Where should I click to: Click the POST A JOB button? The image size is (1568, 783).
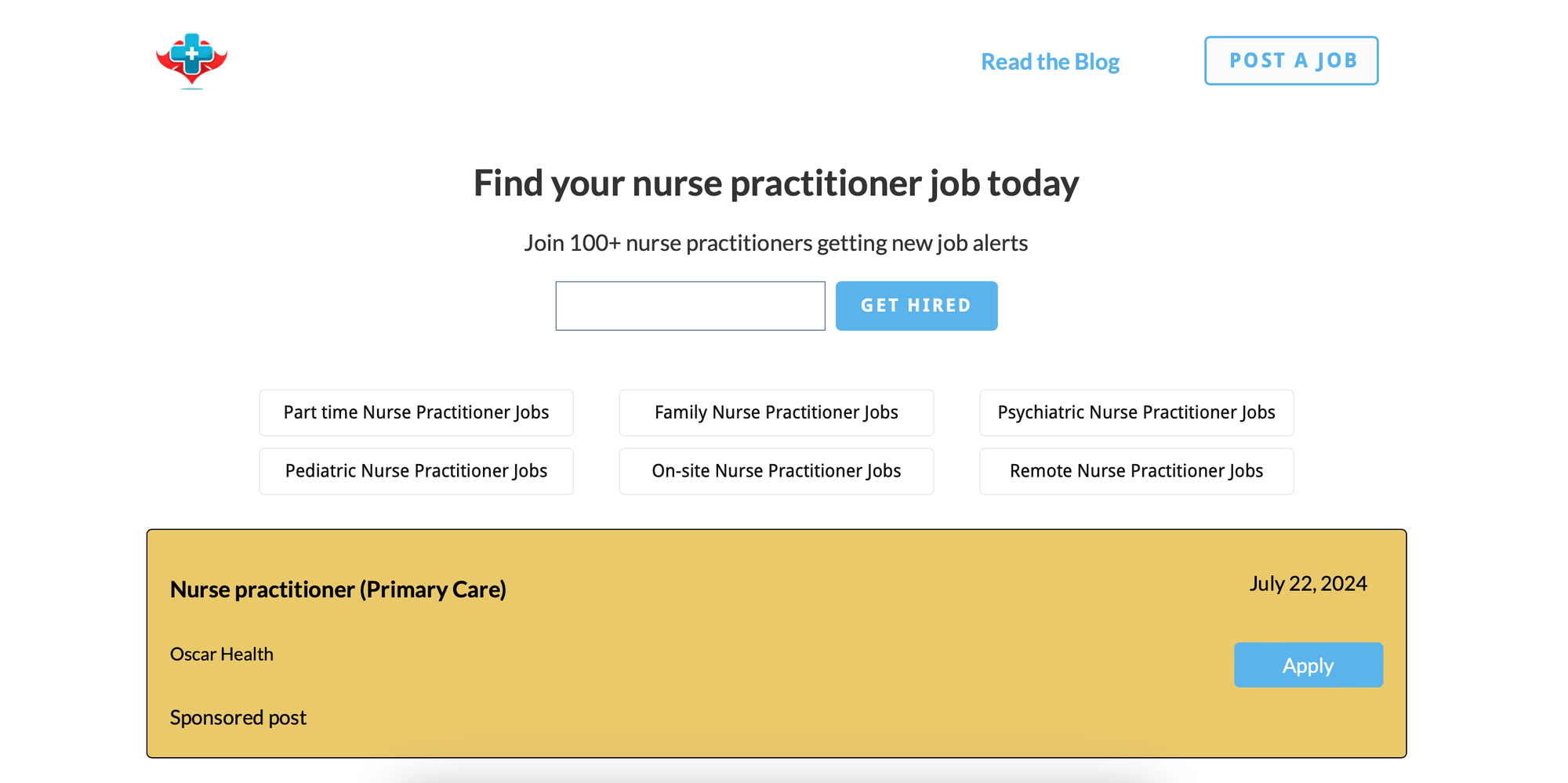[1291, 60]
